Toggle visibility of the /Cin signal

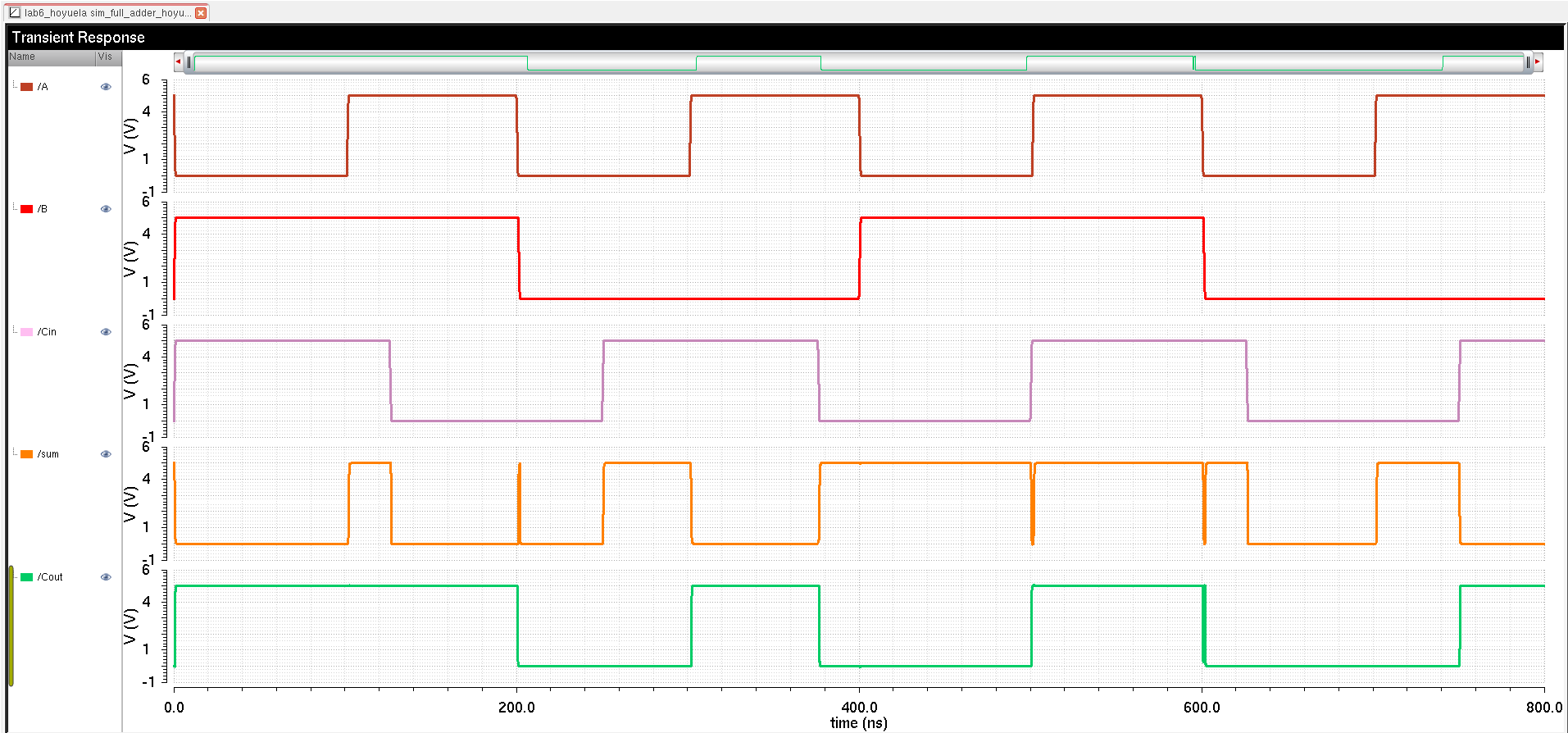[x=106, y=332]
